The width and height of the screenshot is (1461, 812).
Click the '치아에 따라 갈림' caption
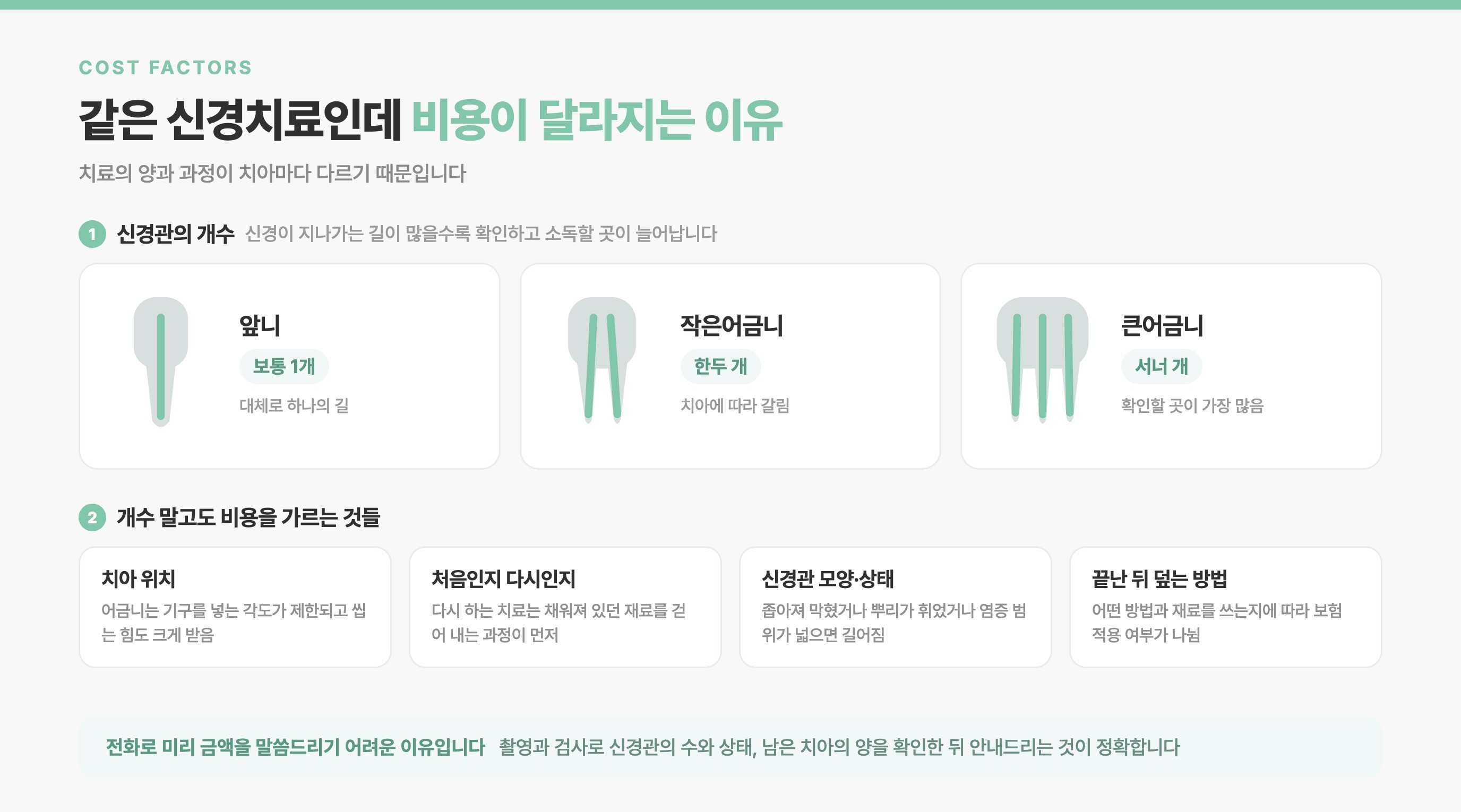click(x=735, y=405)
